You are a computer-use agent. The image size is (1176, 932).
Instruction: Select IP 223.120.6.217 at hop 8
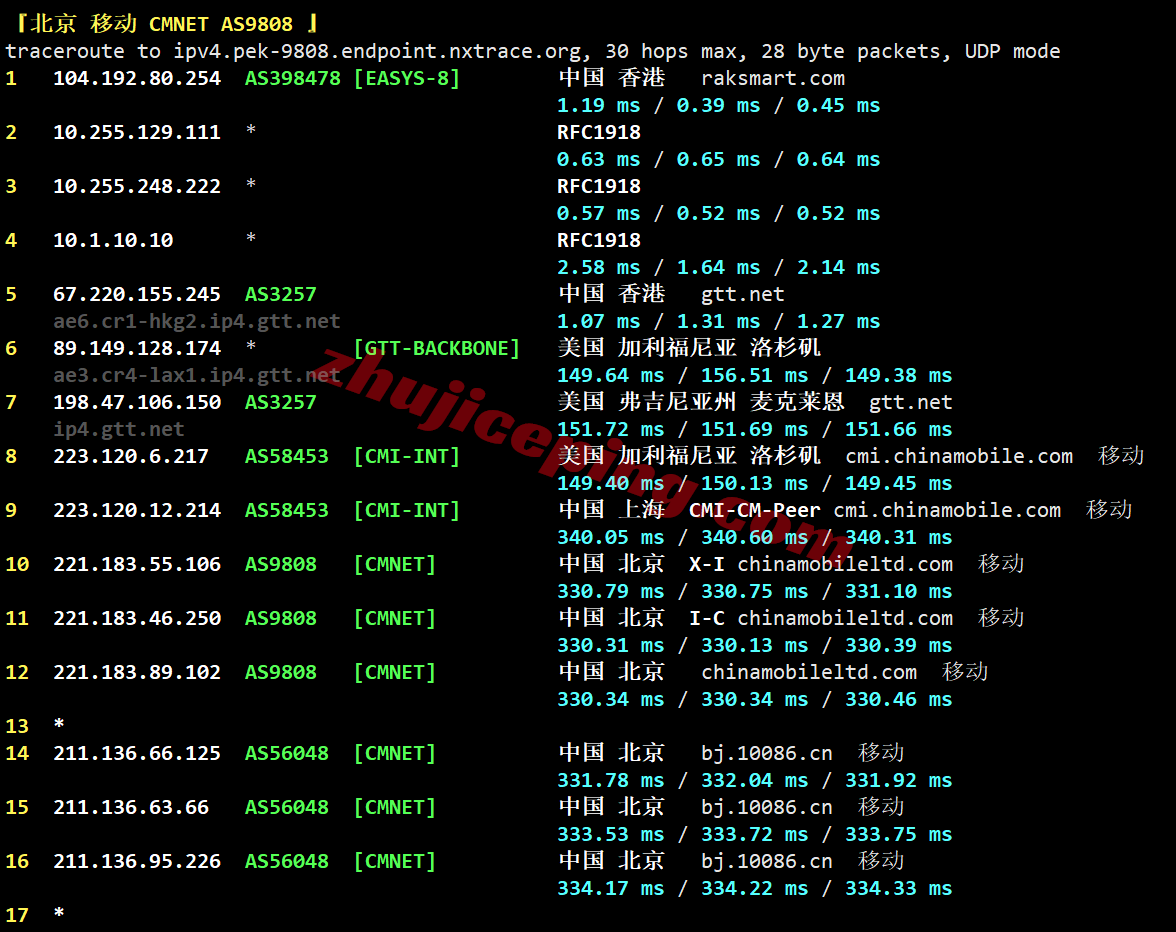click(x=131, y=457)
